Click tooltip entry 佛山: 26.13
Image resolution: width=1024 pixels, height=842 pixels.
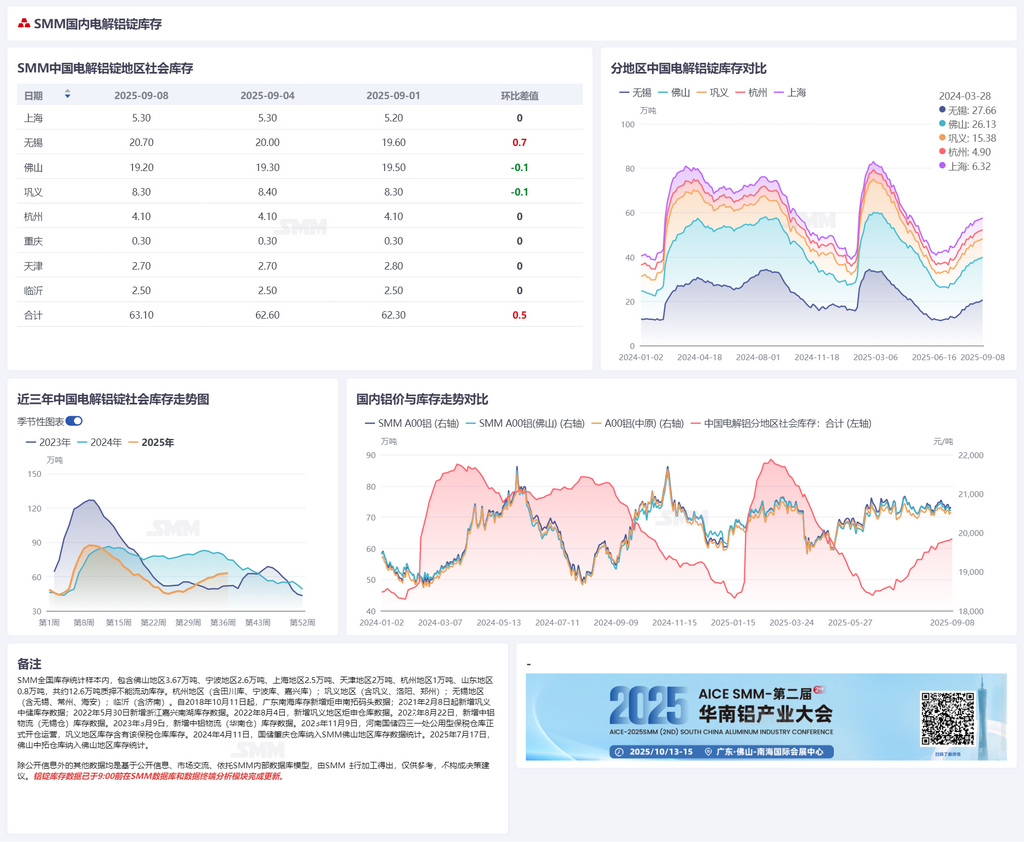(968, 124)
